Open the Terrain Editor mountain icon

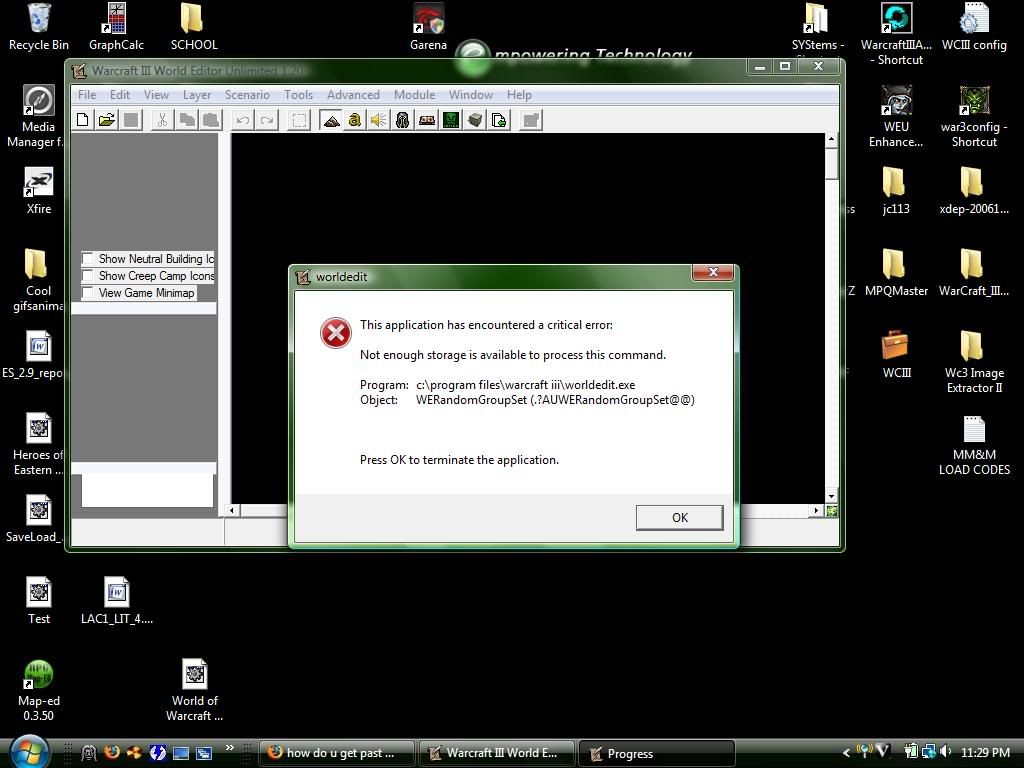pos(331,120)
